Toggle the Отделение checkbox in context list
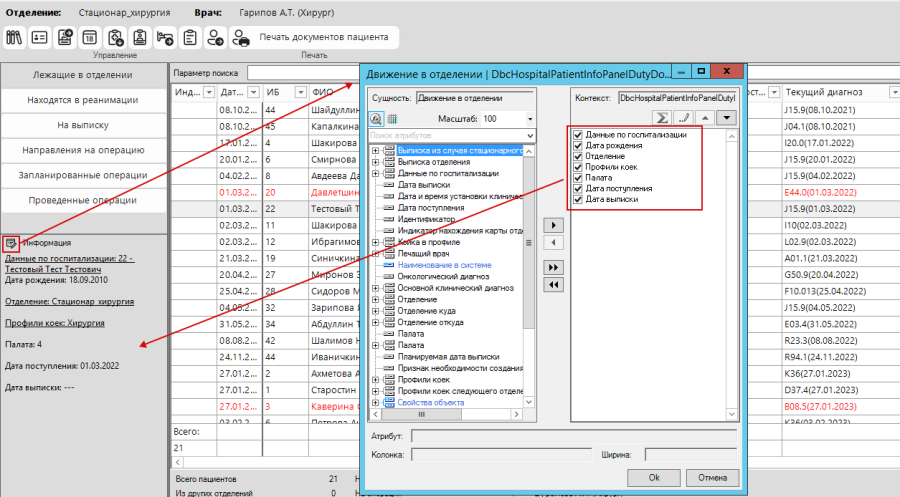 click(x=578, y=156)
